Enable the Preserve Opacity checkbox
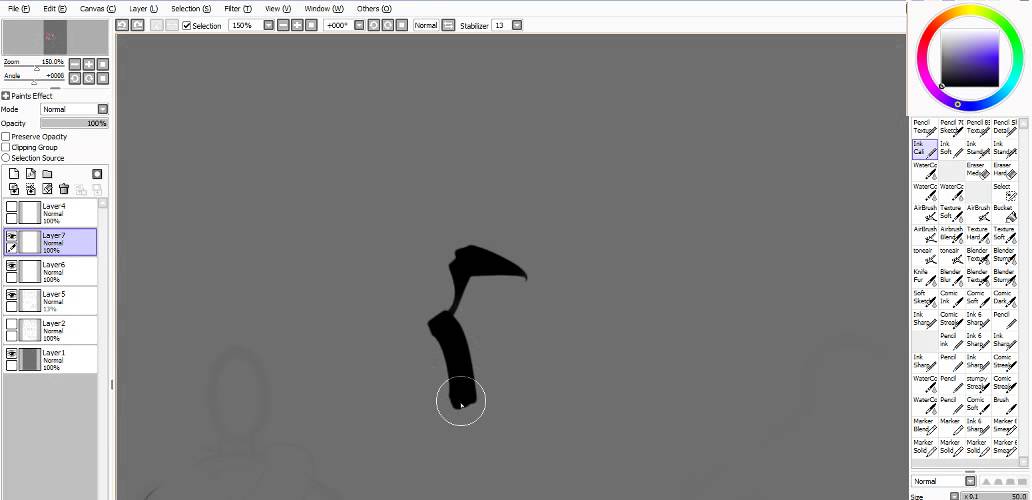1032x500 pixels. point(6,137)
